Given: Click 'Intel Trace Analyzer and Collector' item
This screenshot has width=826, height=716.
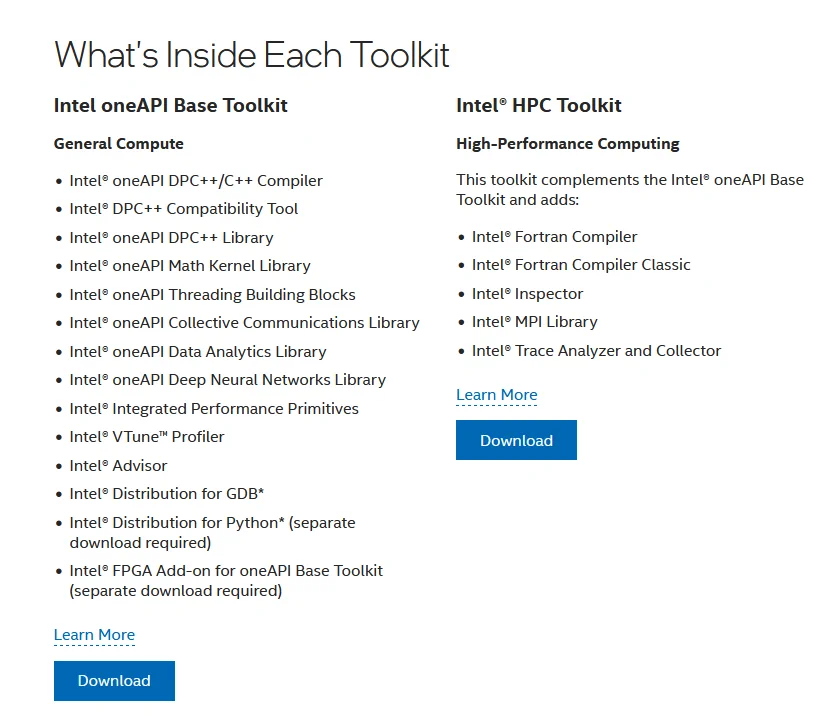Looking at the screenshot, I should [596, 350].
